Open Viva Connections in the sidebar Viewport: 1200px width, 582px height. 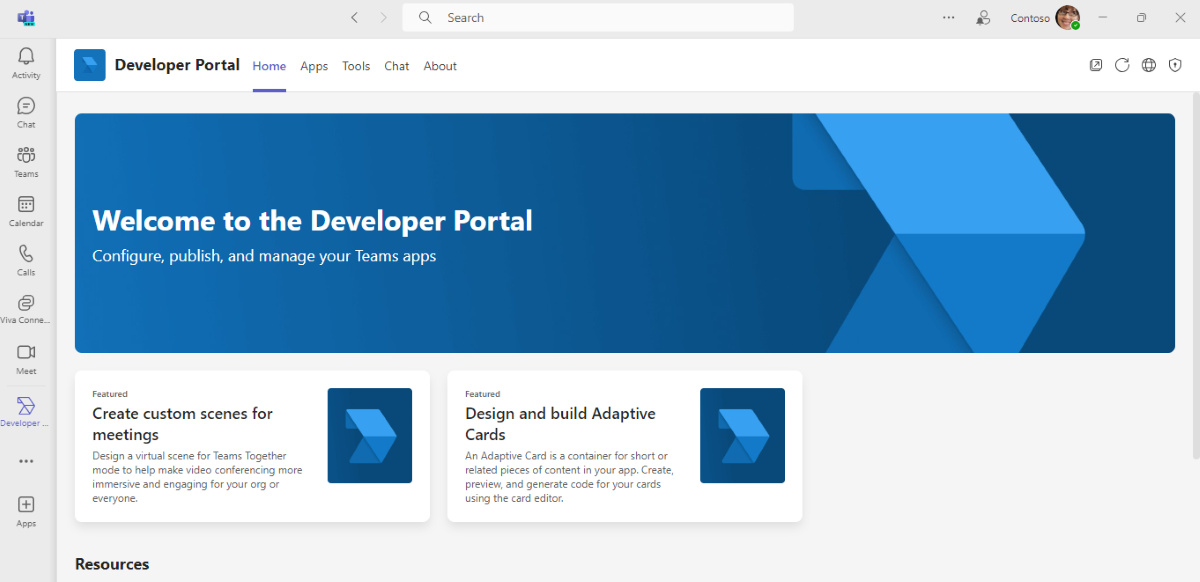26,308
